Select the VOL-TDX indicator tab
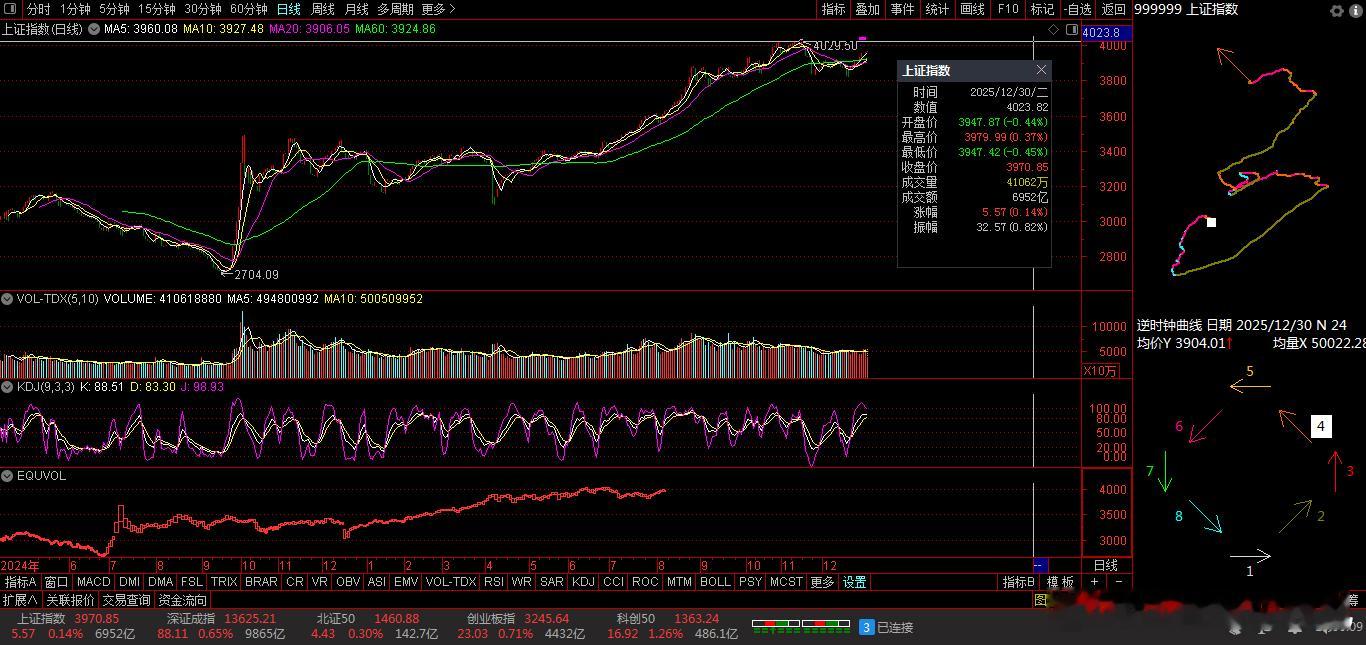This screenshot has height=645, width=1366. coord(451,582)
